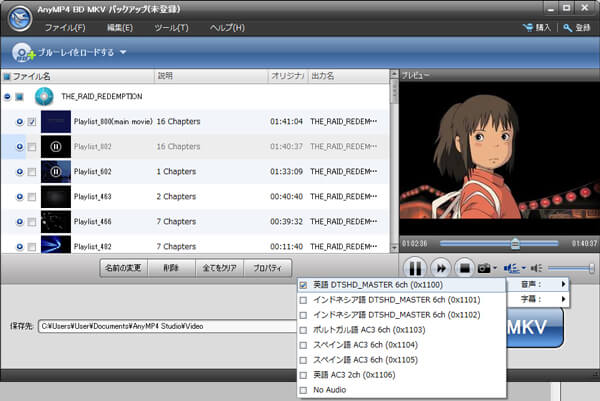The width and height of the screenshot is (600, 401).
Task: Expand the Playlist_463 row
Action: (x=20, y=197)
